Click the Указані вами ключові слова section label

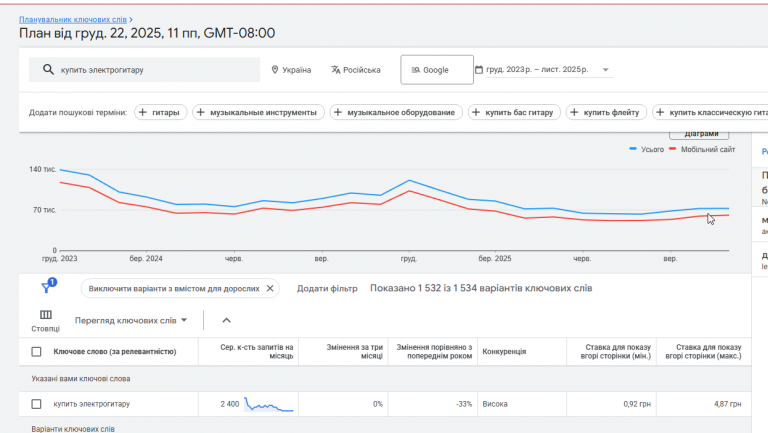point(81,379)
